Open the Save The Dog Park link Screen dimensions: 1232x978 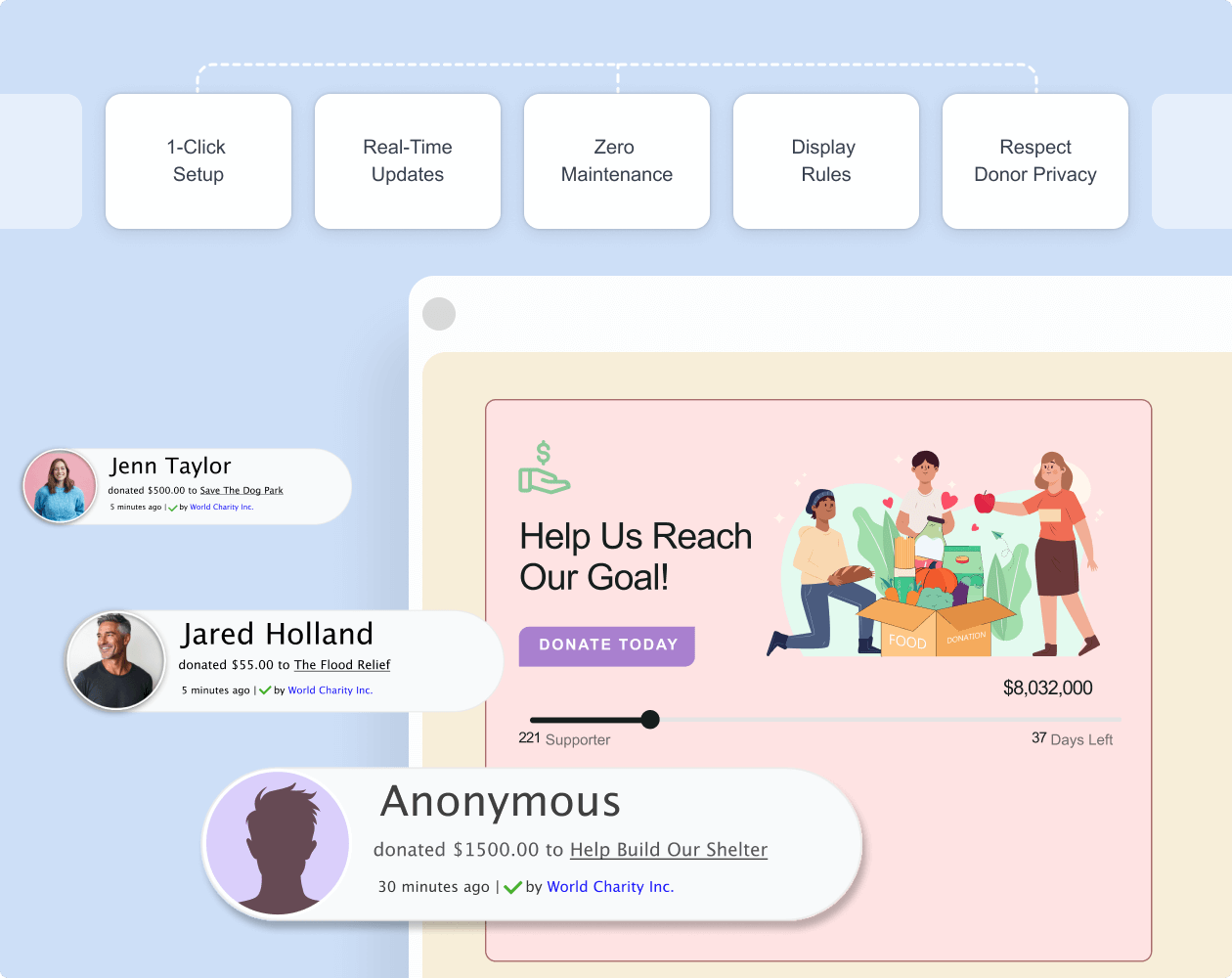tap(241, 490)
